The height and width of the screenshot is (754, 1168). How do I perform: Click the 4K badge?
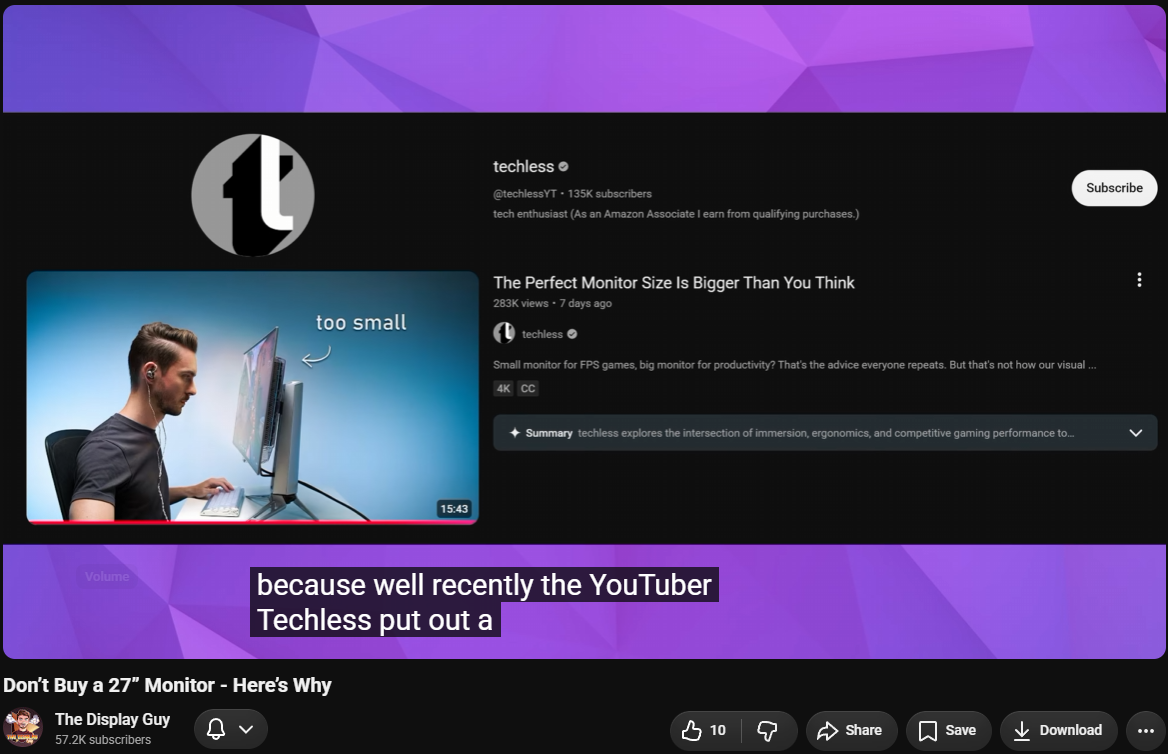[x=504, y=388]
